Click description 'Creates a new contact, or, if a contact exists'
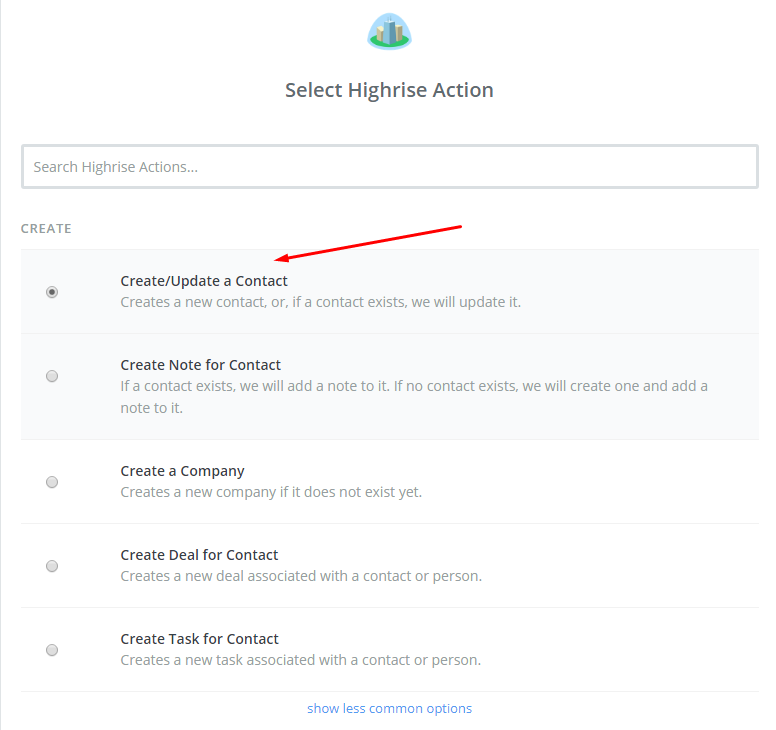 click(x=321, y=302)
